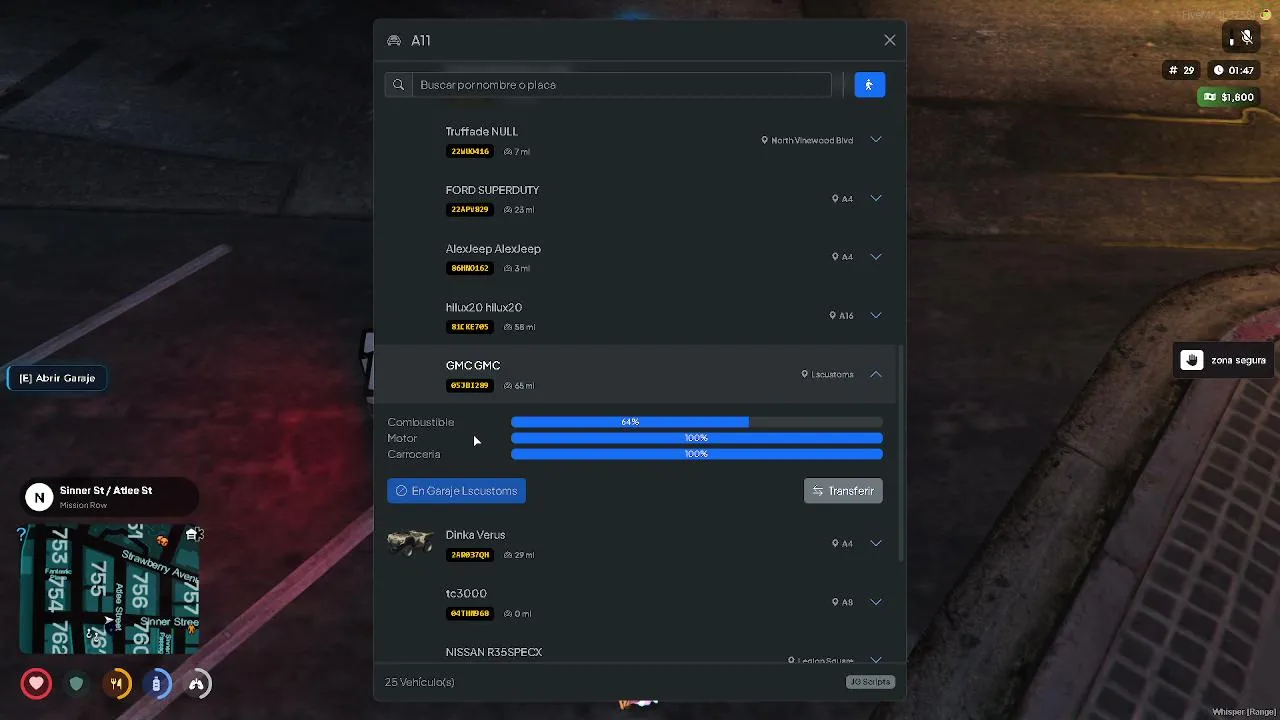Expand the NISSAN R35SPECX vehicle row
Viewport: 1280px width, 720px height.
click(x=876, y=659)
